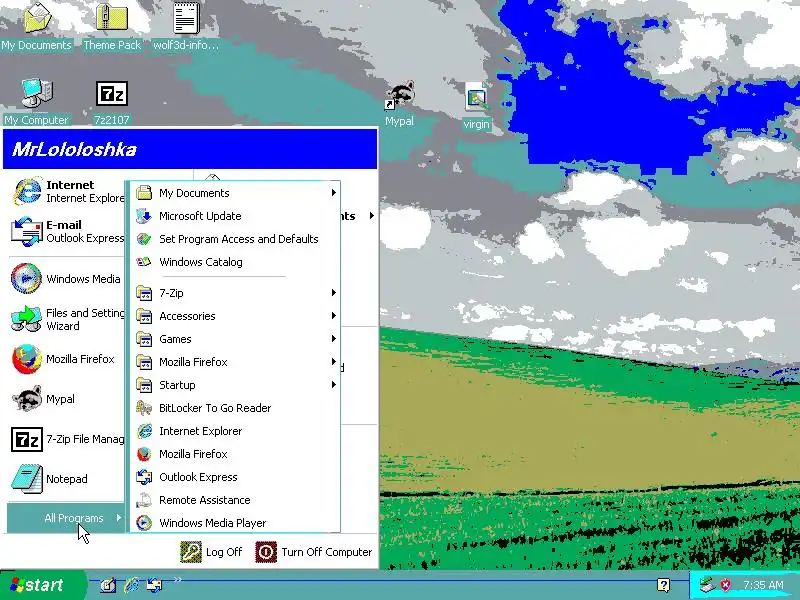Click the help question mark taskbar icon
The width and height of the screenshot is (800, 600).
point(663,585)
